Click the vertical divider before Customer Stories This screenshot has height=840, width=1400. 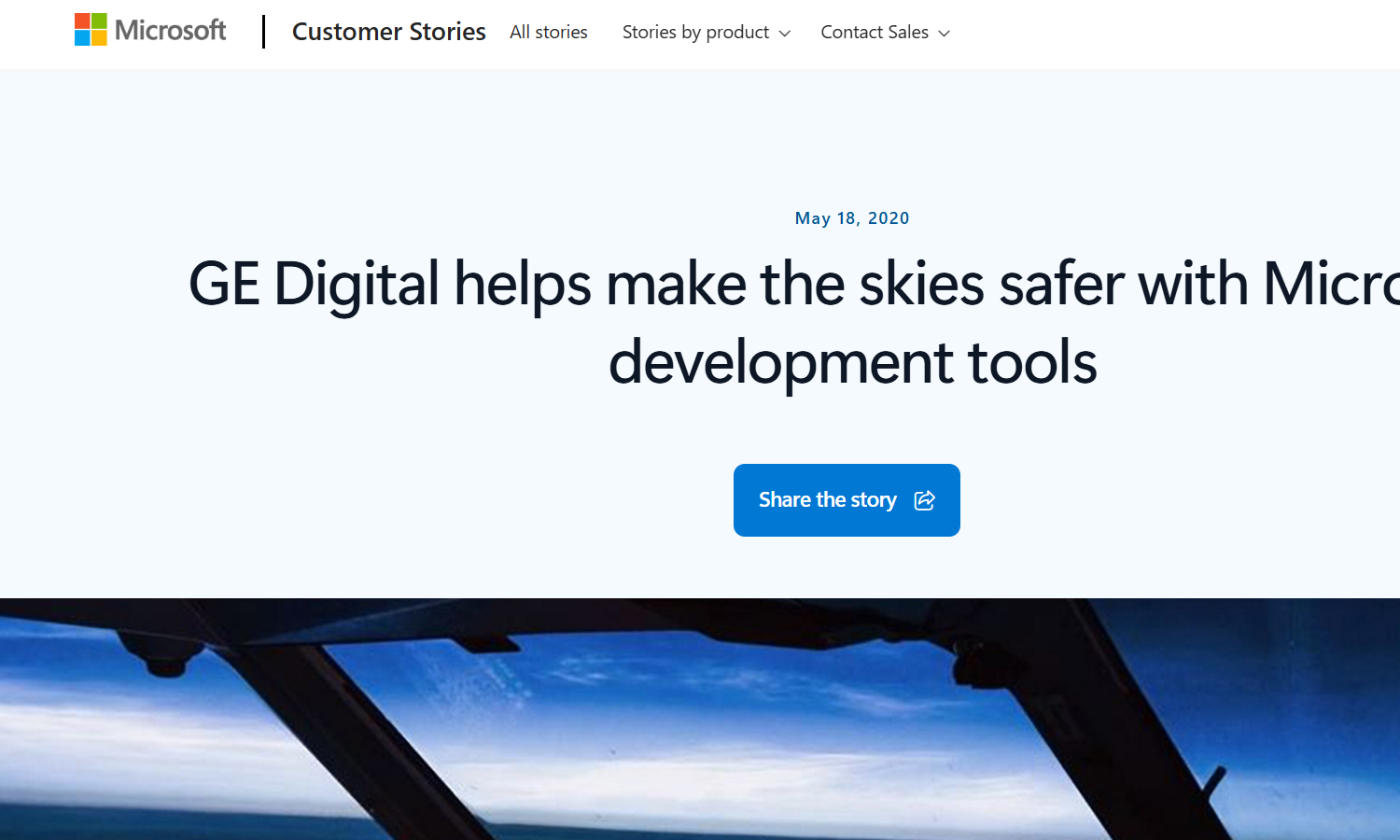264,32
